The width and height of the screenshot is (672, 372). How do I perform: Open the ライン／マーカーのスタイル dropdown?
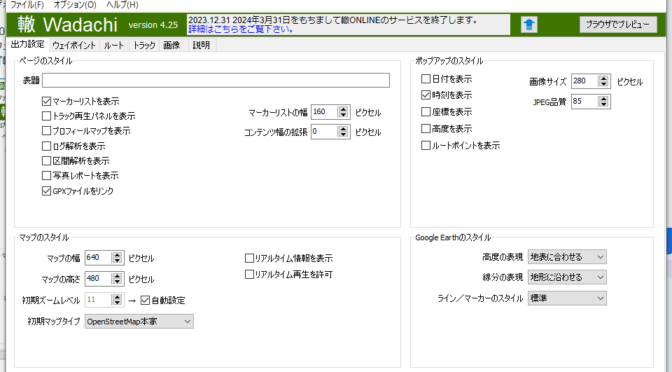click(567, 298)
